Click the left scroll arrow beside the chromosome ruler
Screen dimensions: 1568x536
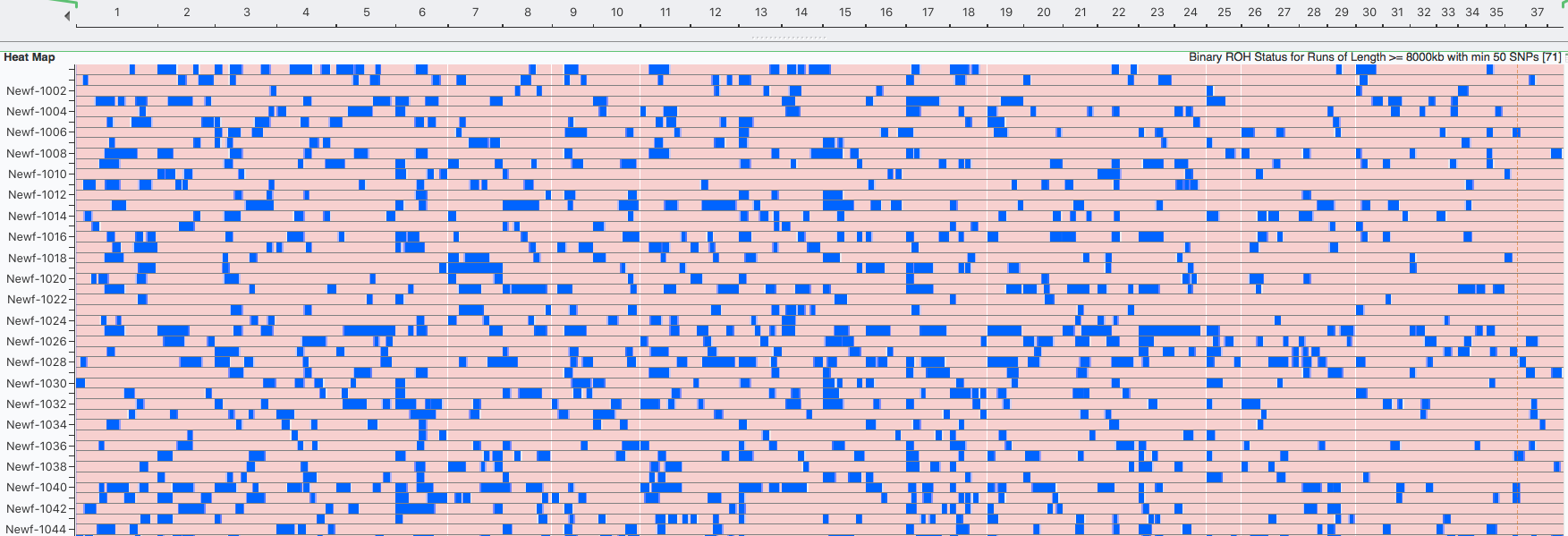[67, 16]
